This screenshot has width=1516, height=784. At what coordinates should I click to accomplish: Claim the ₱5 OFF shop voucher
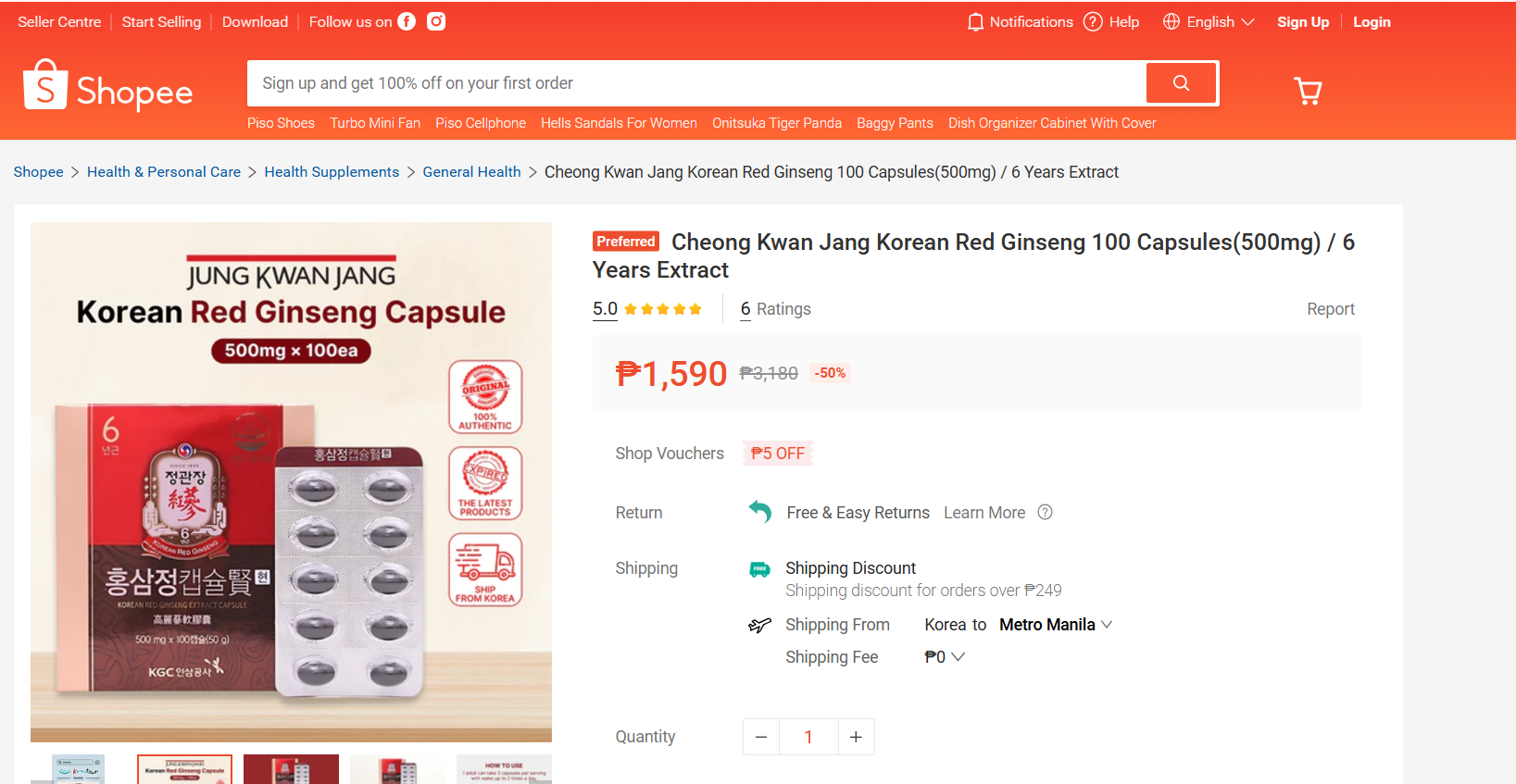click(x=778, y=454)
